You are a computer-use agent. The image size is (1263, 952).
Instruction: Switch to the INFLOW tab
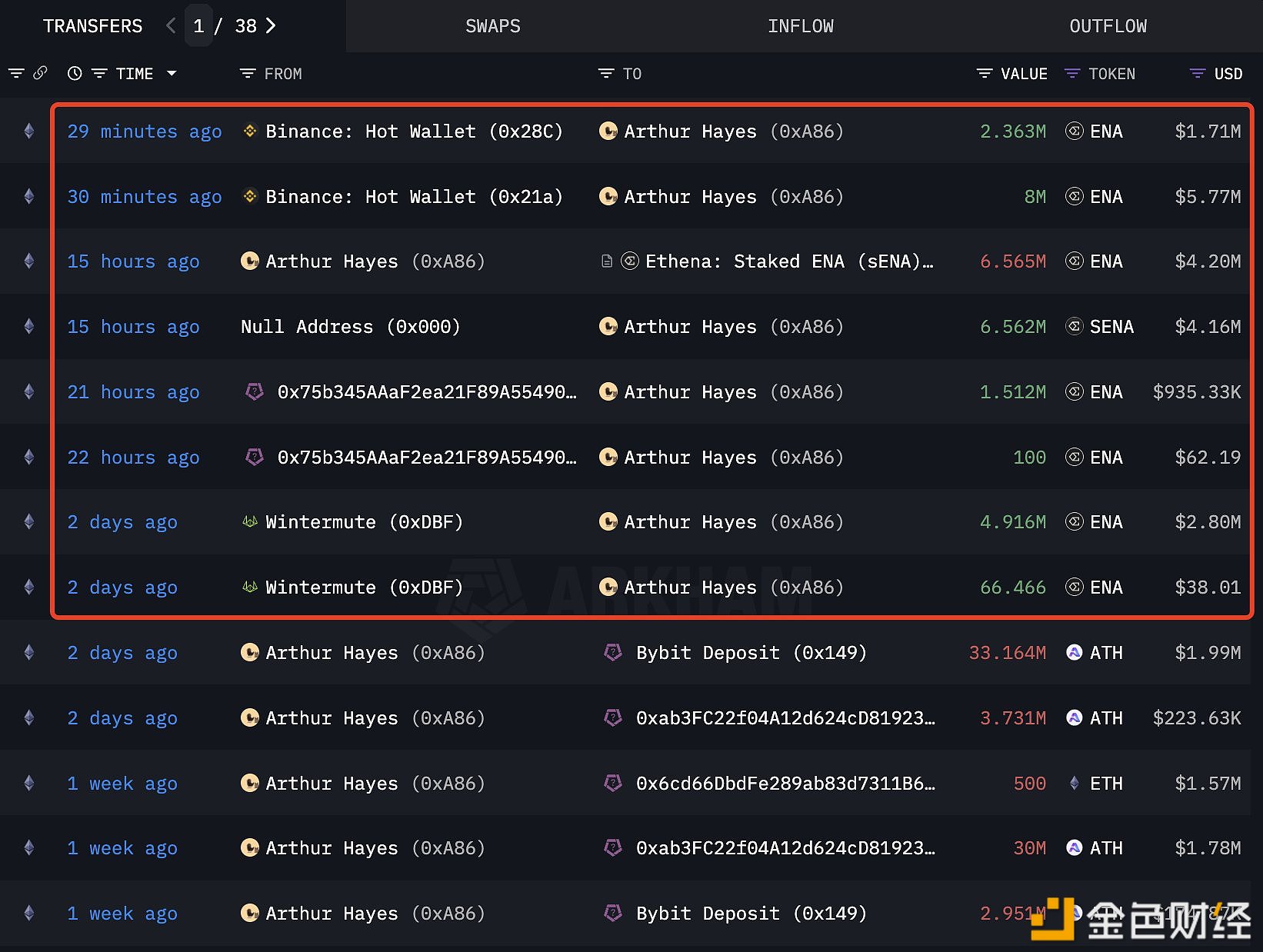(x=800, y=26)
